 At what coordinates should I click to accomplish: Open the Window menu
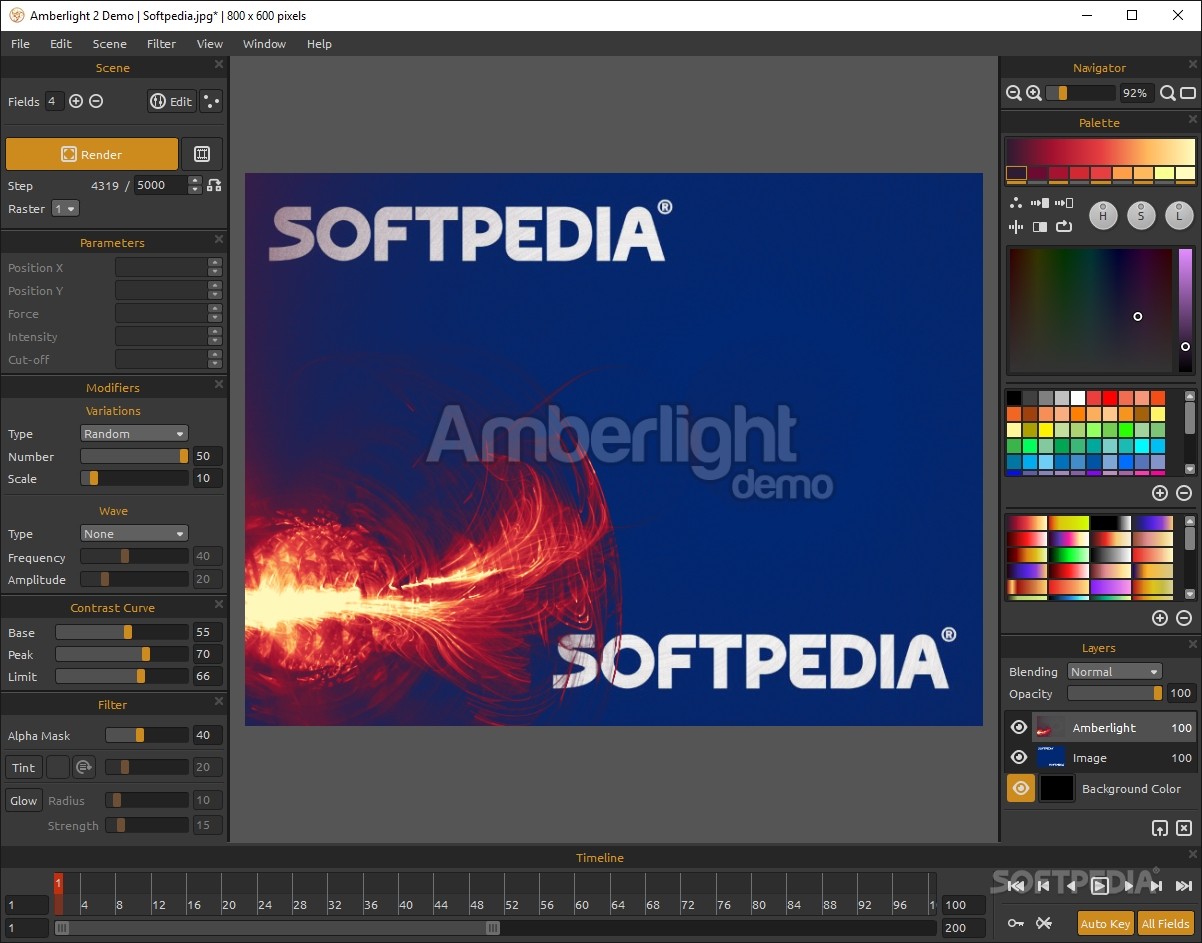[x=264, y=43]
